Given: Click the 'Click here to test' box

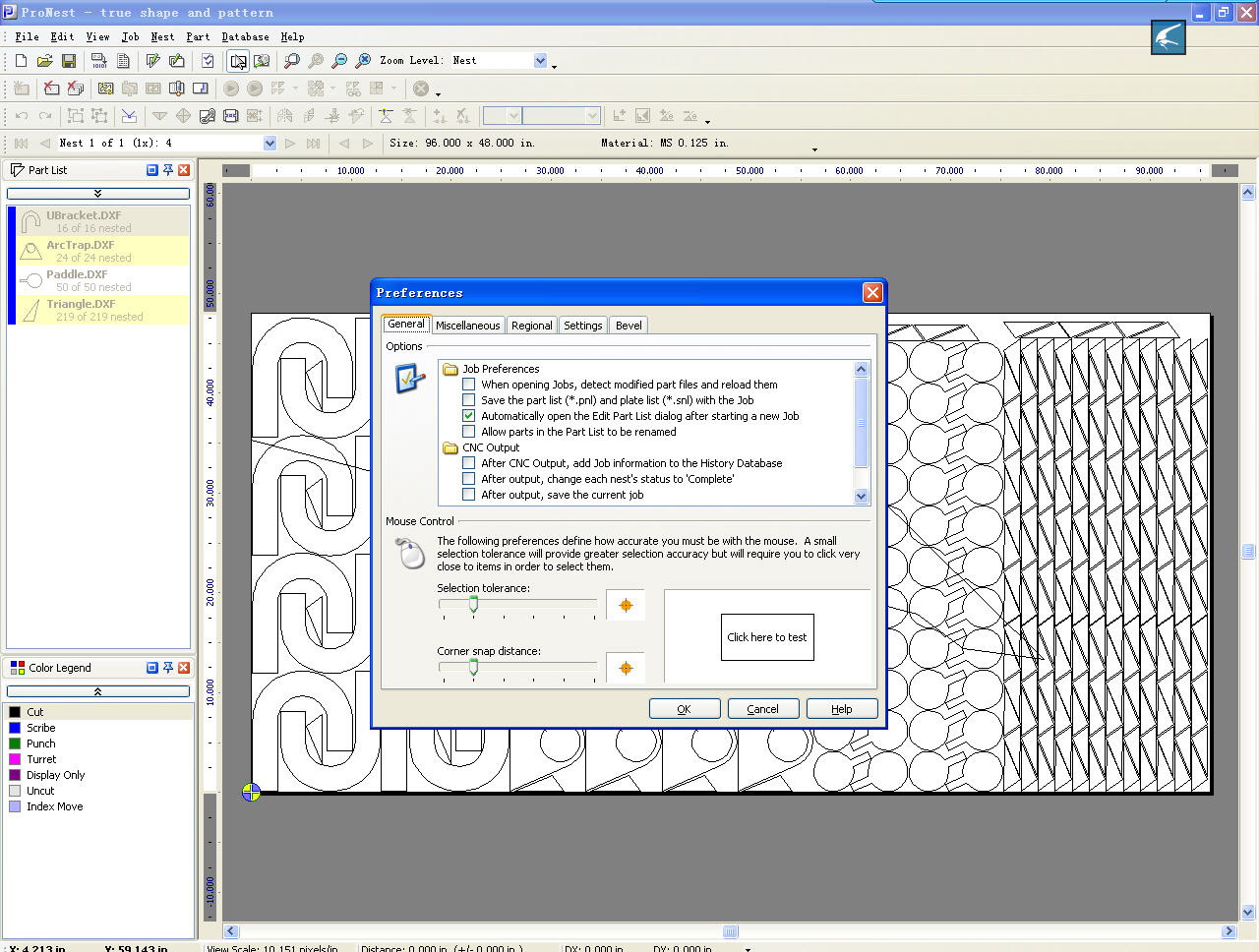Looking at the screenshot, I should click(x=767, y=637).
